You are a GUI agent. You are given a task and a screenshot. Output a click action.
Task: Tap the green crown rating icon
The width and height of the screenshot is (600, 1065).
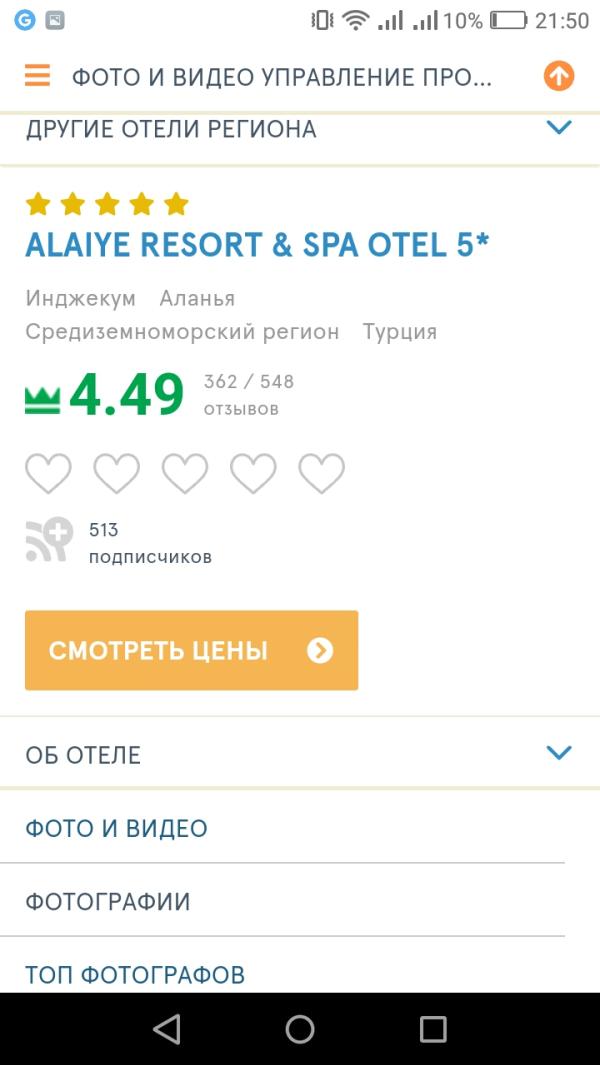(x=42, y=400)
